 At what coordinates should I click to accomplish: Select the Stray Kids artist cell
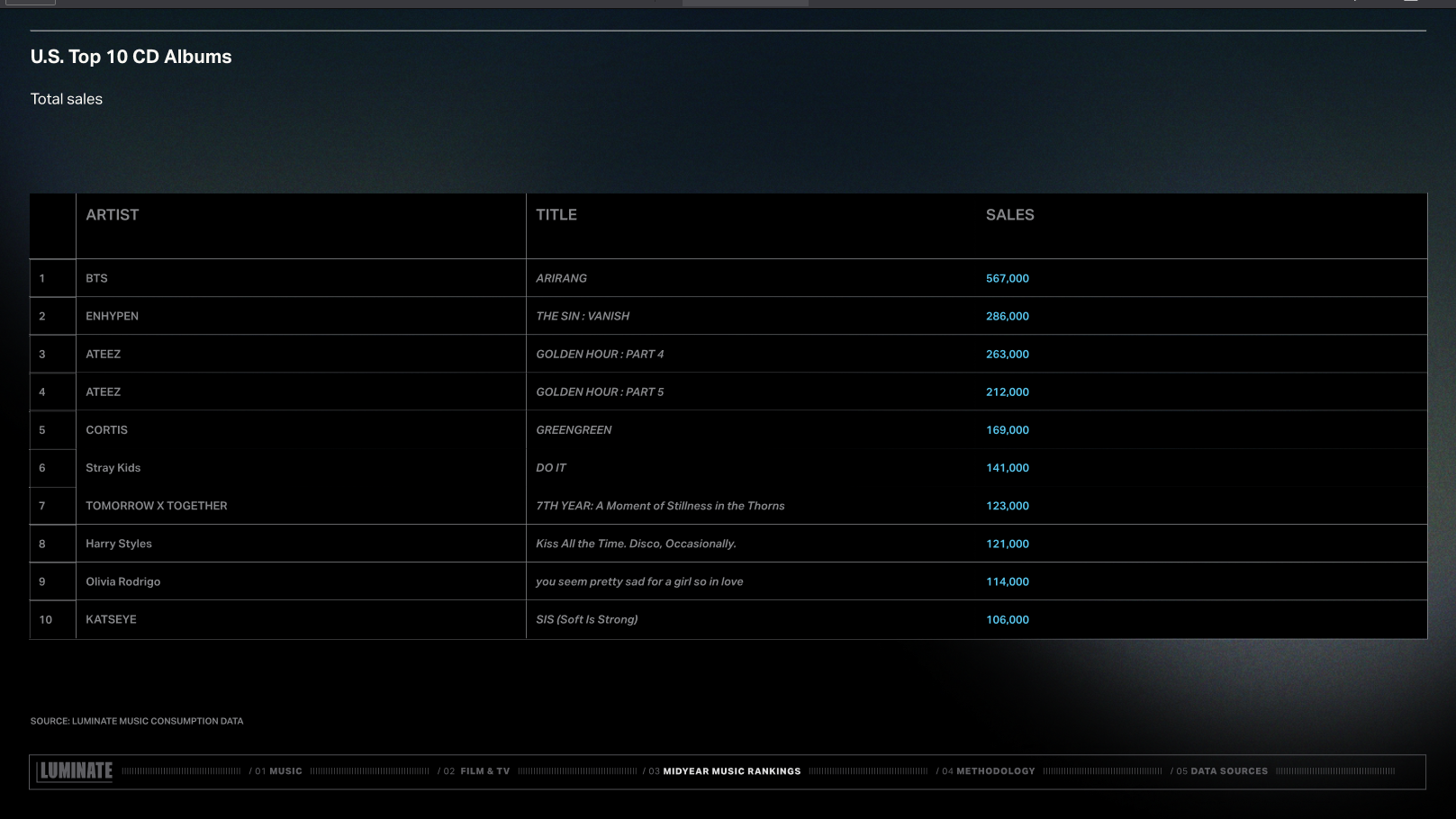113,468
